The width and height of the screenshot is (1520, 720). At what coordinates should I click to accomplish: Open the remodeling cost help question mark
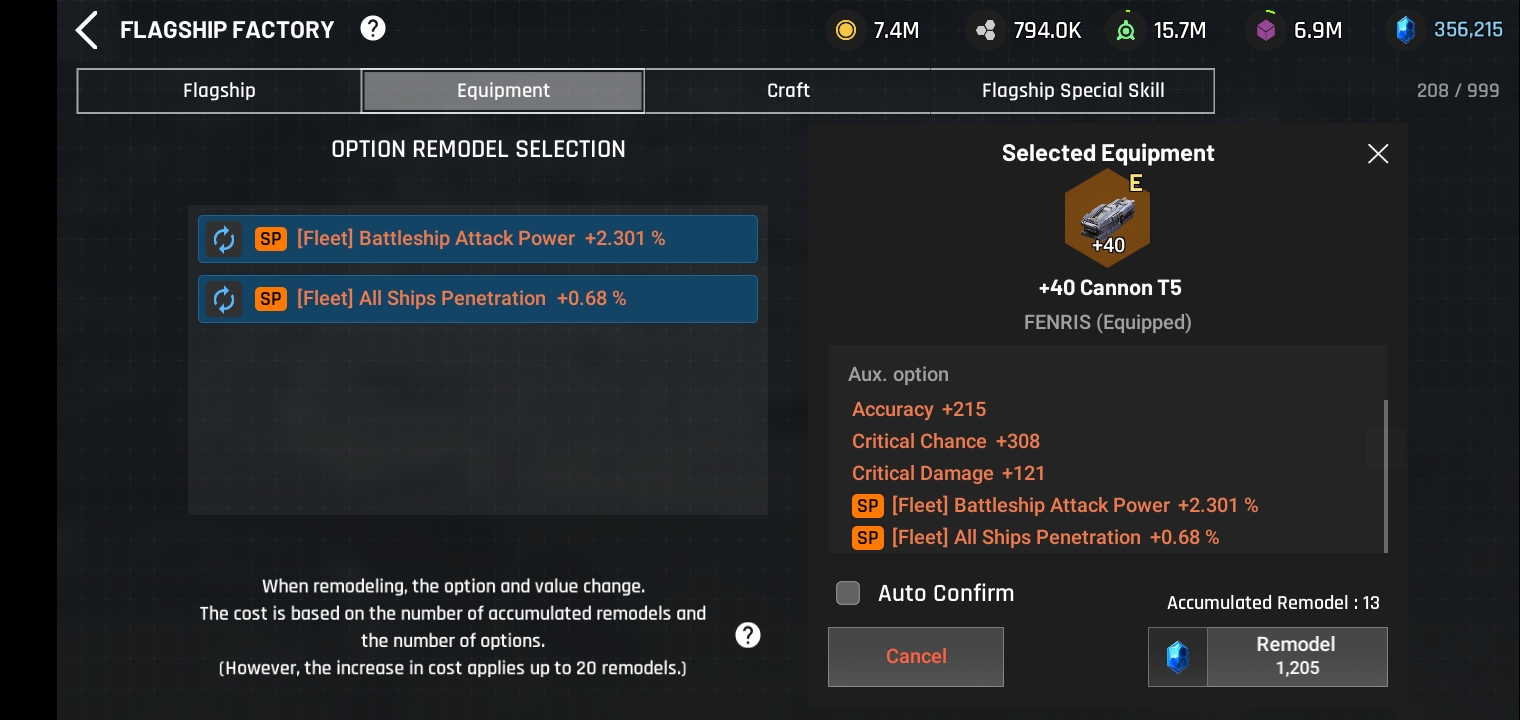click(748, 635)
